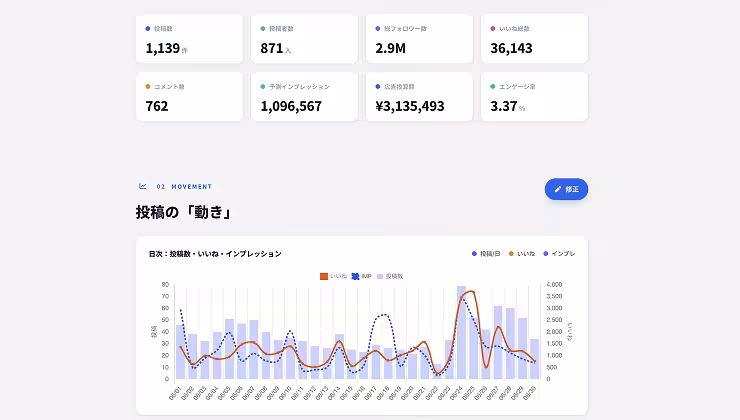Image resolution: width=740 pixels, height=420 pixels.
Task: Click the 80 left axis value
Action: pyautogui.click(x=165, y=285)
